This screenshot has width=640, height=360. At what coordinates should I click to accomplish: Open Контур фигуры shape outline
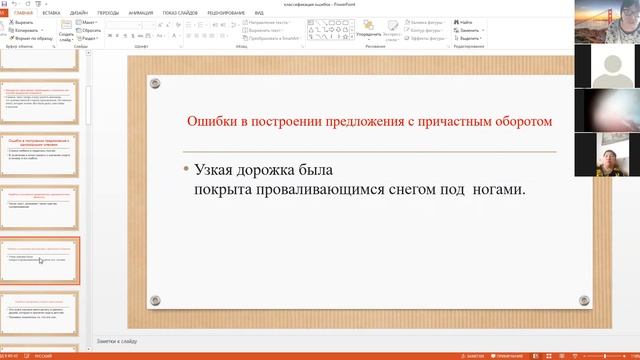tap(423, 30)
